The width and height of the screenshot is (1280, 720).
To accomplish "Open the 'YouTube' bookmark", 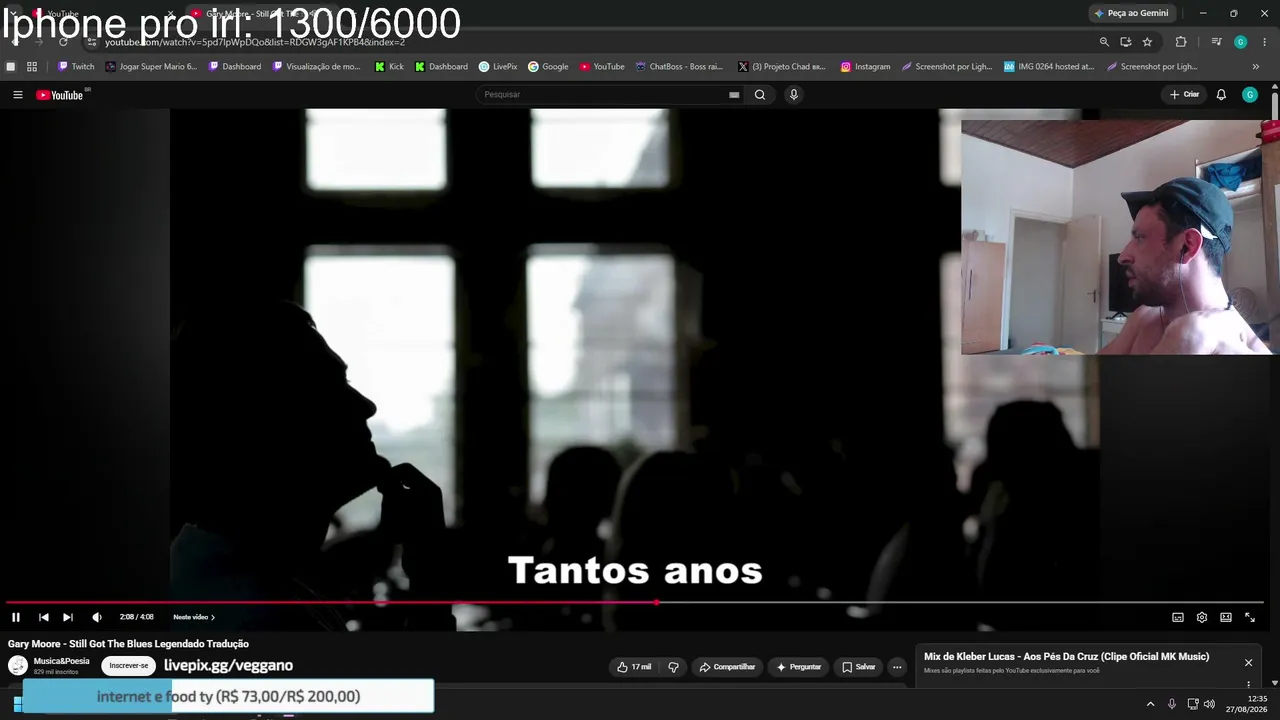I will pyautogui.click(x=602, y=67).
